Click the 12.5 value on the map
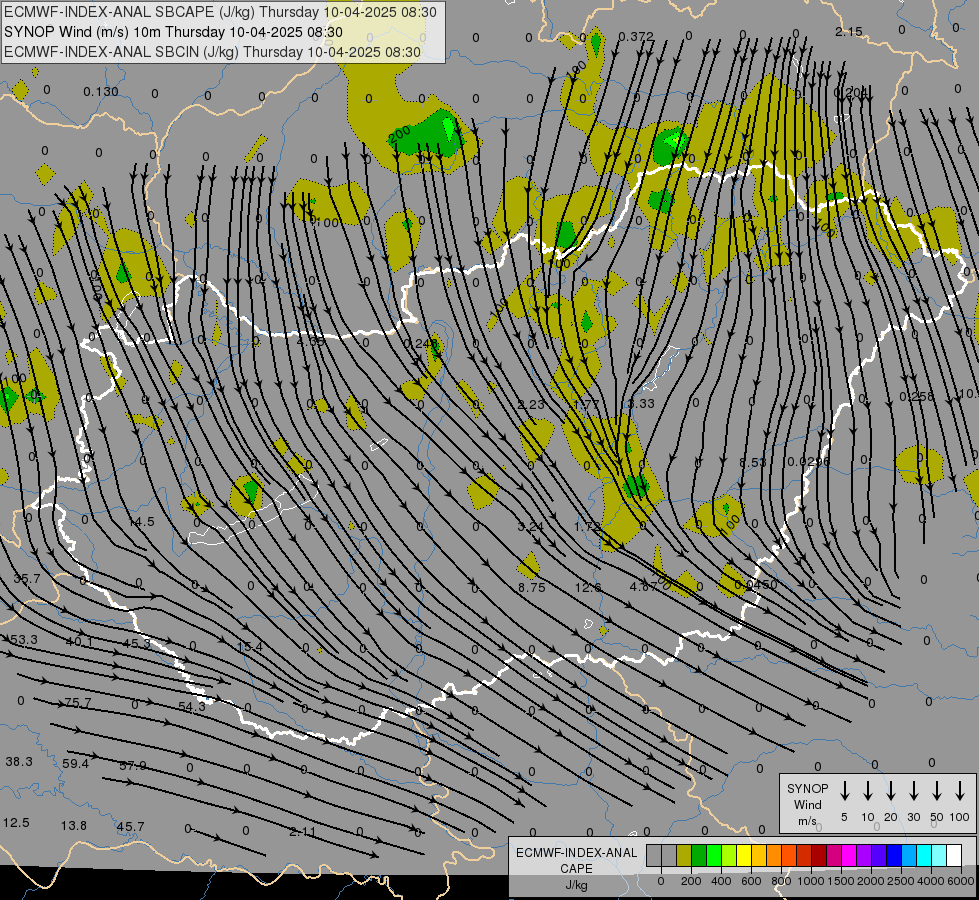The height and width of the screenshot is (900, 979). (x=16, y=823)
